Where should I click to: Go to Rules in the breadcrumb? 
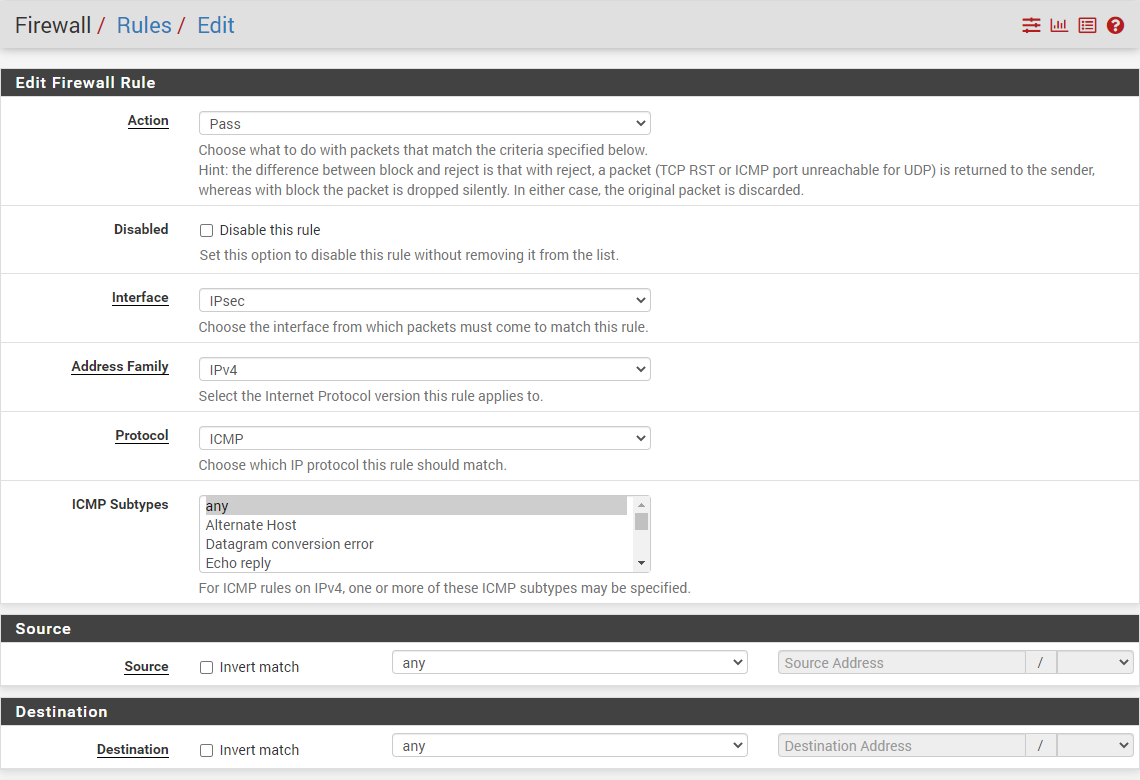(x=144, y=26)
